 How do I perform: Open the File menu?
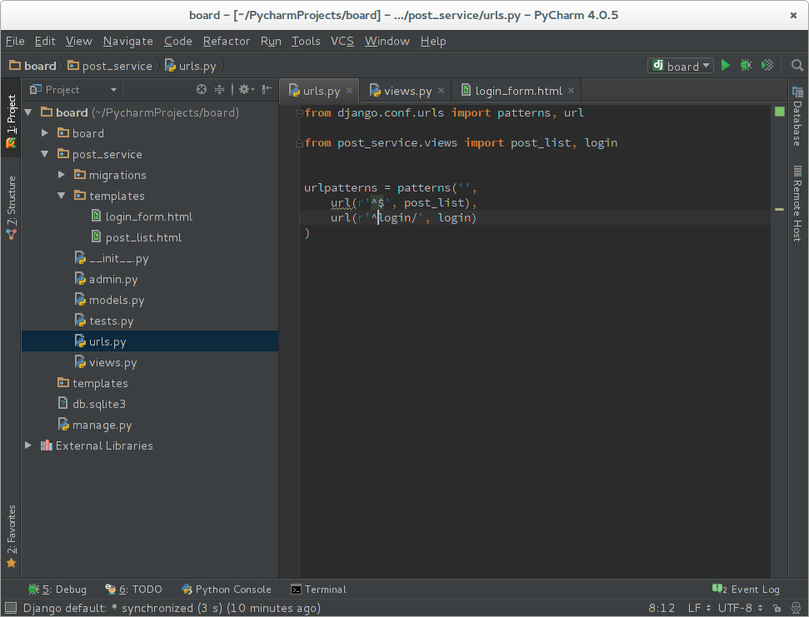[x=15, y=41]
